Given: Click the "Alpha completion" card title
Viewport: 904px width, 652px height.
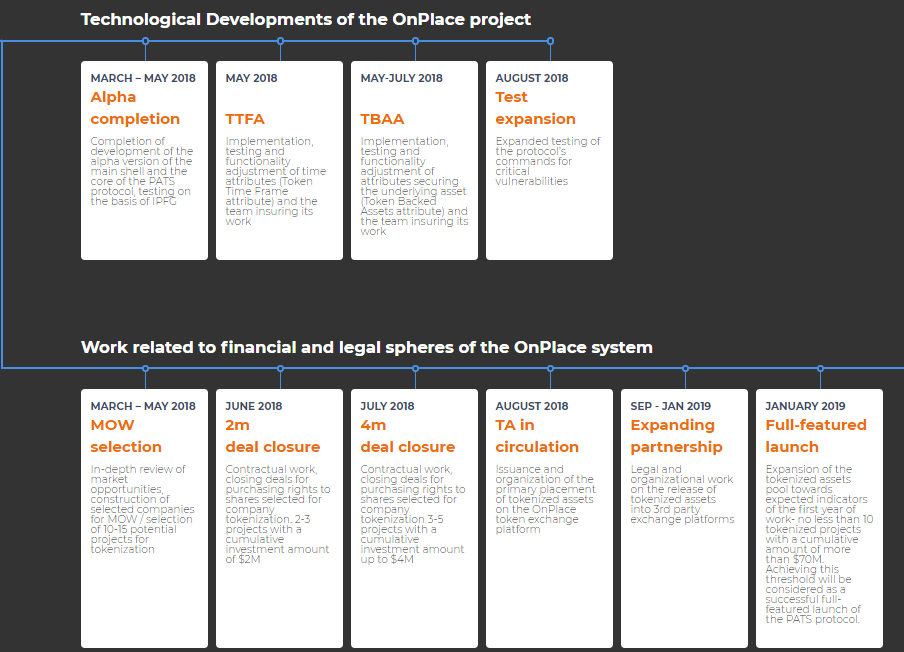Looking at the screenshot, I should (135, 108).
